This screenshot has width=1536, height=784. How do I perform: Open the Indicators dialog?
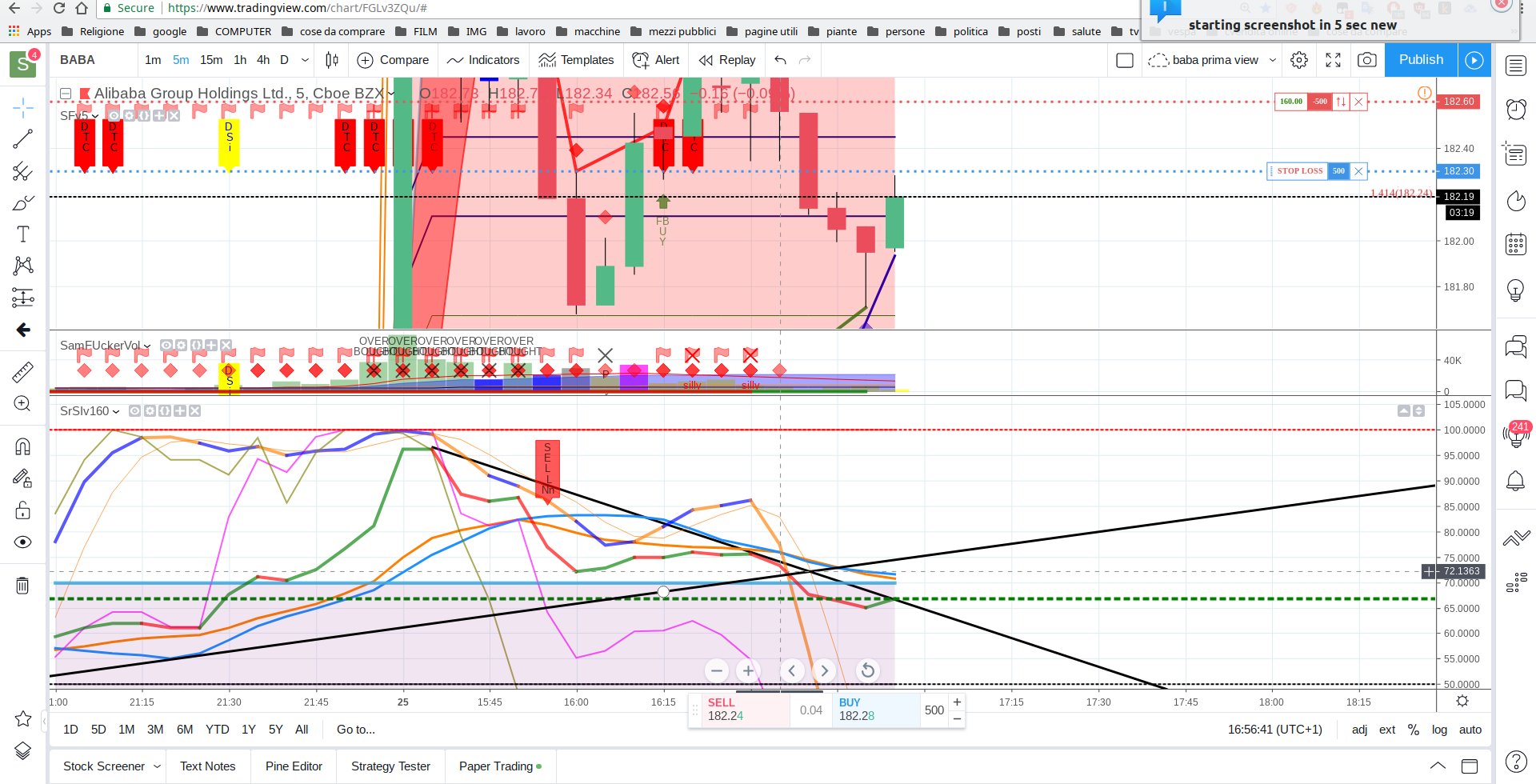tap(483, 60)
